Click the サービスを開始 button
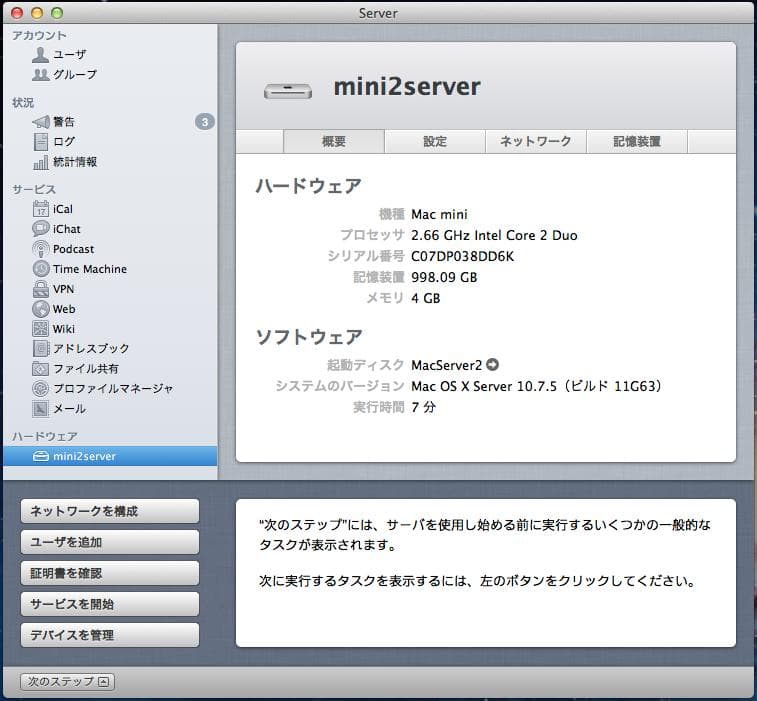The image size is (757, 701). click(x=110, y=604)
